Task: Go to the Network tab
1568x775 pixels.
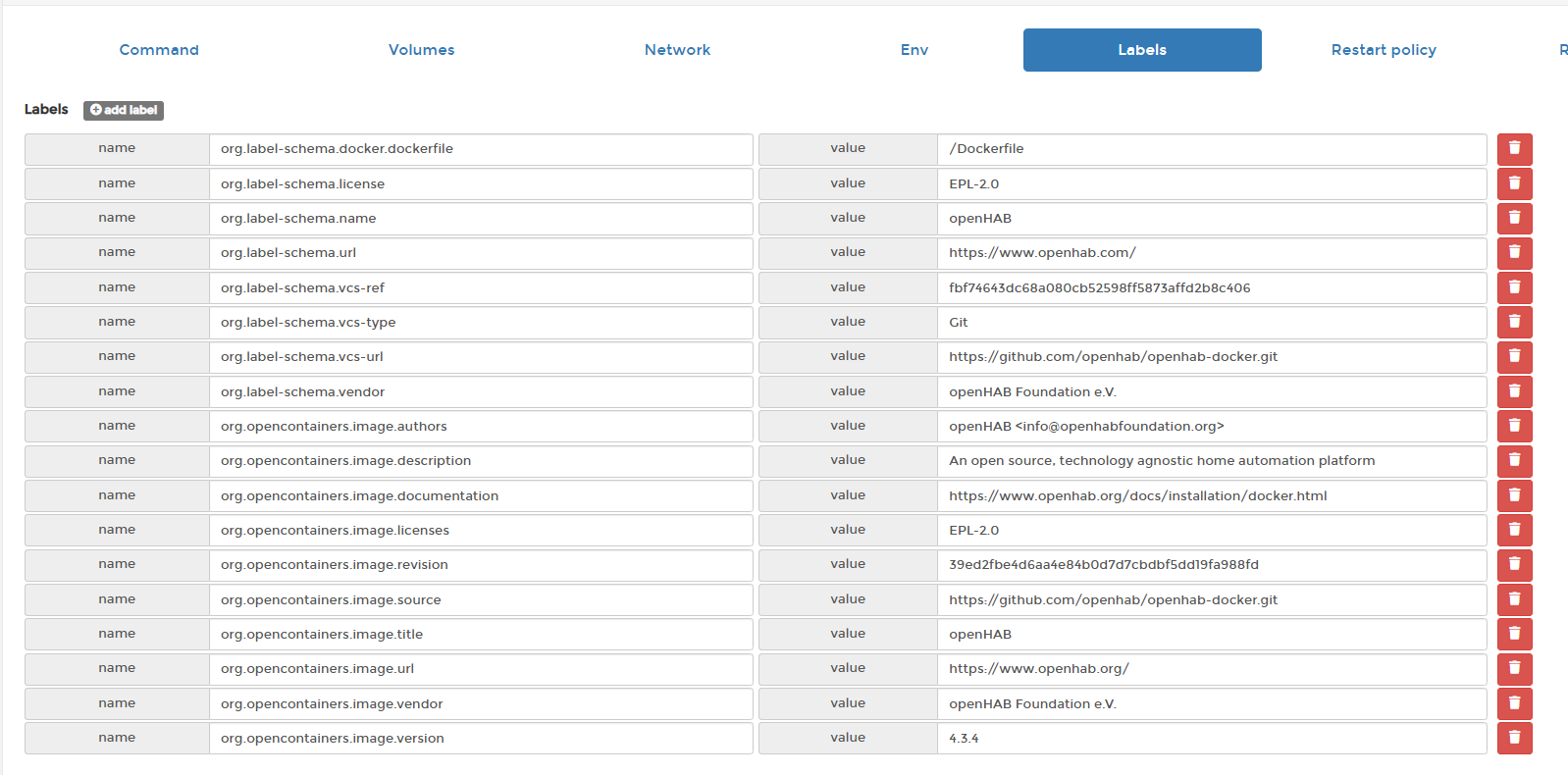Action: [677, 50]
